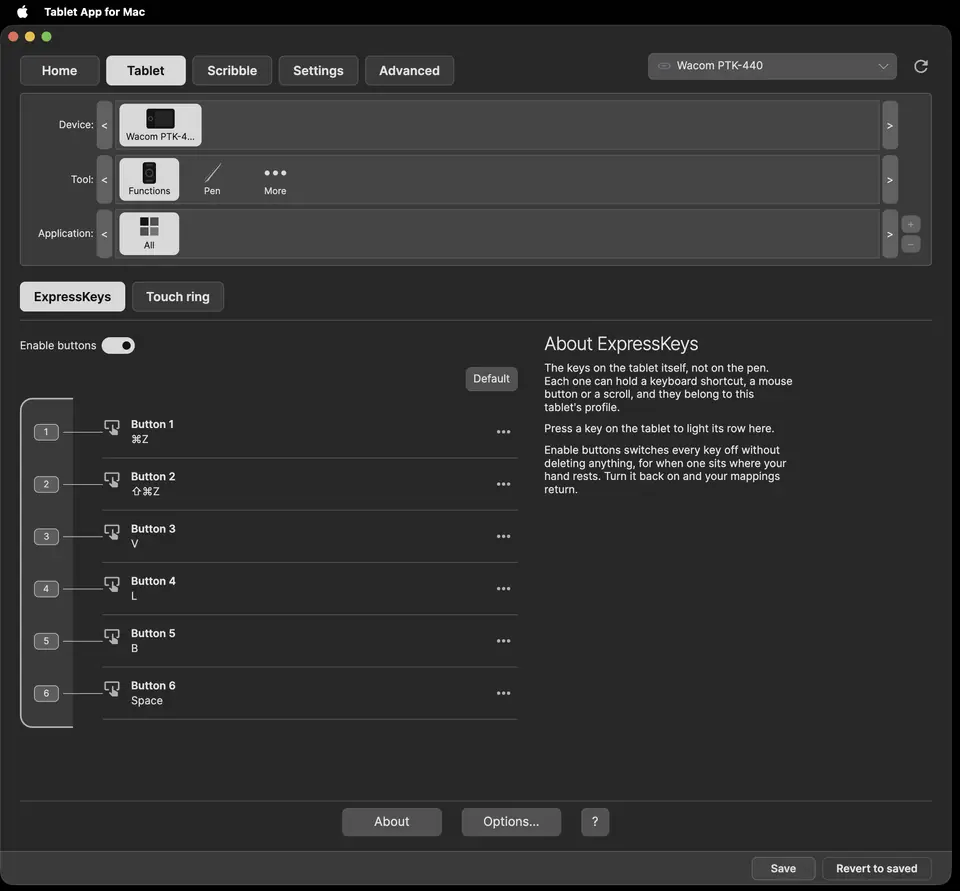Screen dimensions: 960x891
Task: Select key 6 on tablet diagram
Action: coord(46,693)
